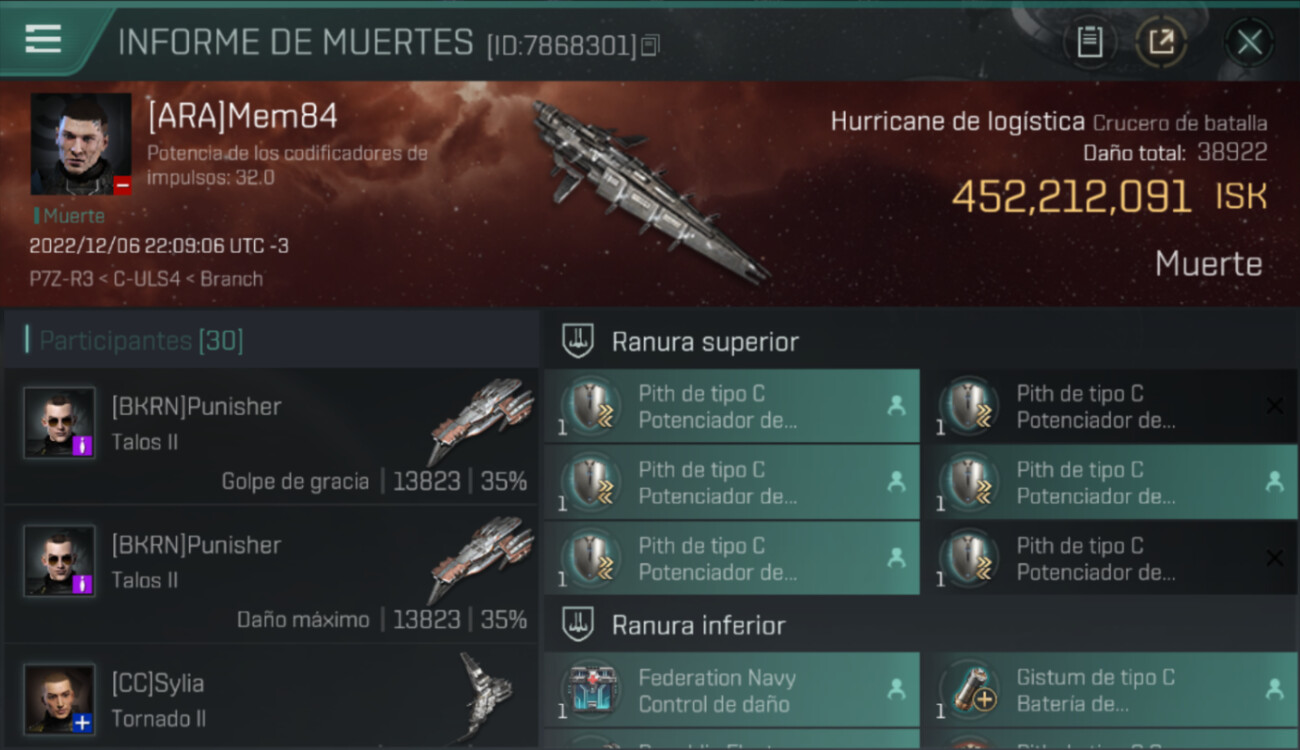Close the Informe de Muertes window
This screenshot has width=1300, height=750.
pyautogui.click(x=1249, y=42)
